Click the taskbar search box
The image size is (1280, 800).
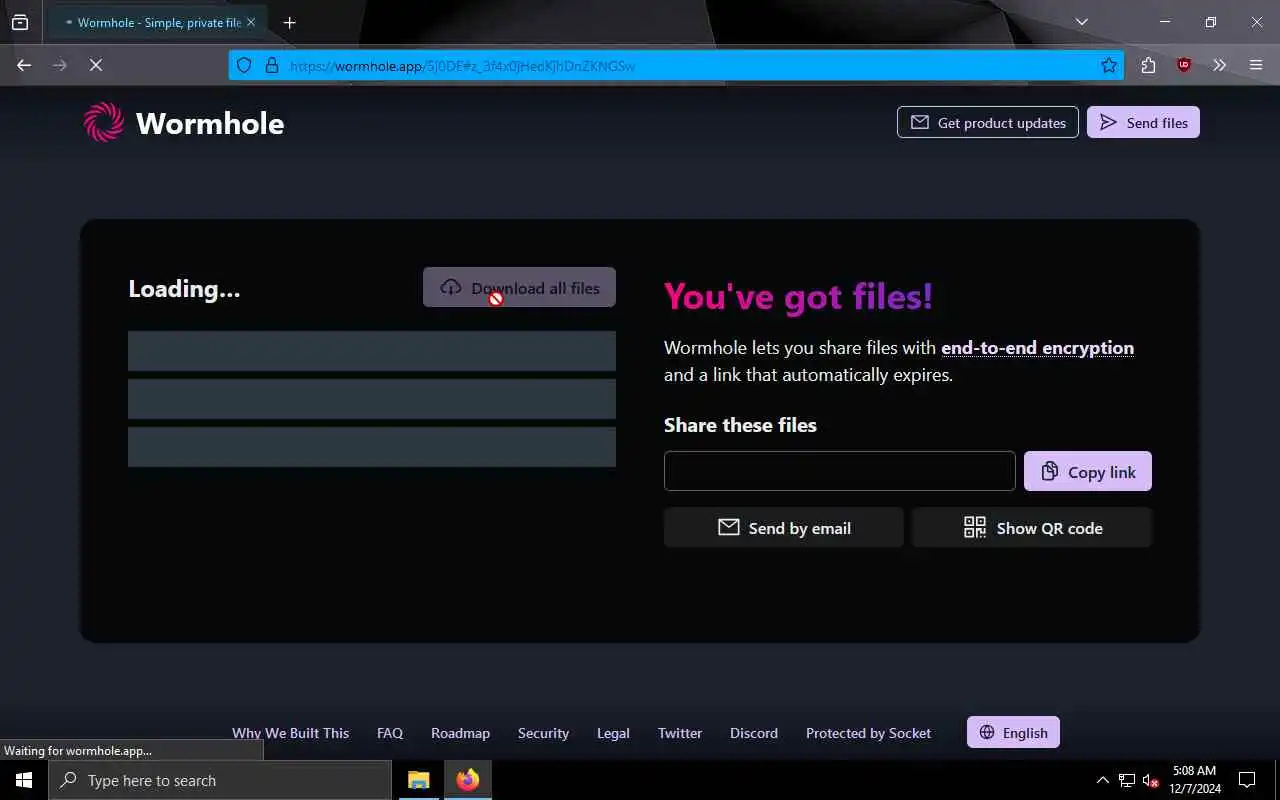[x=220, y=780]
